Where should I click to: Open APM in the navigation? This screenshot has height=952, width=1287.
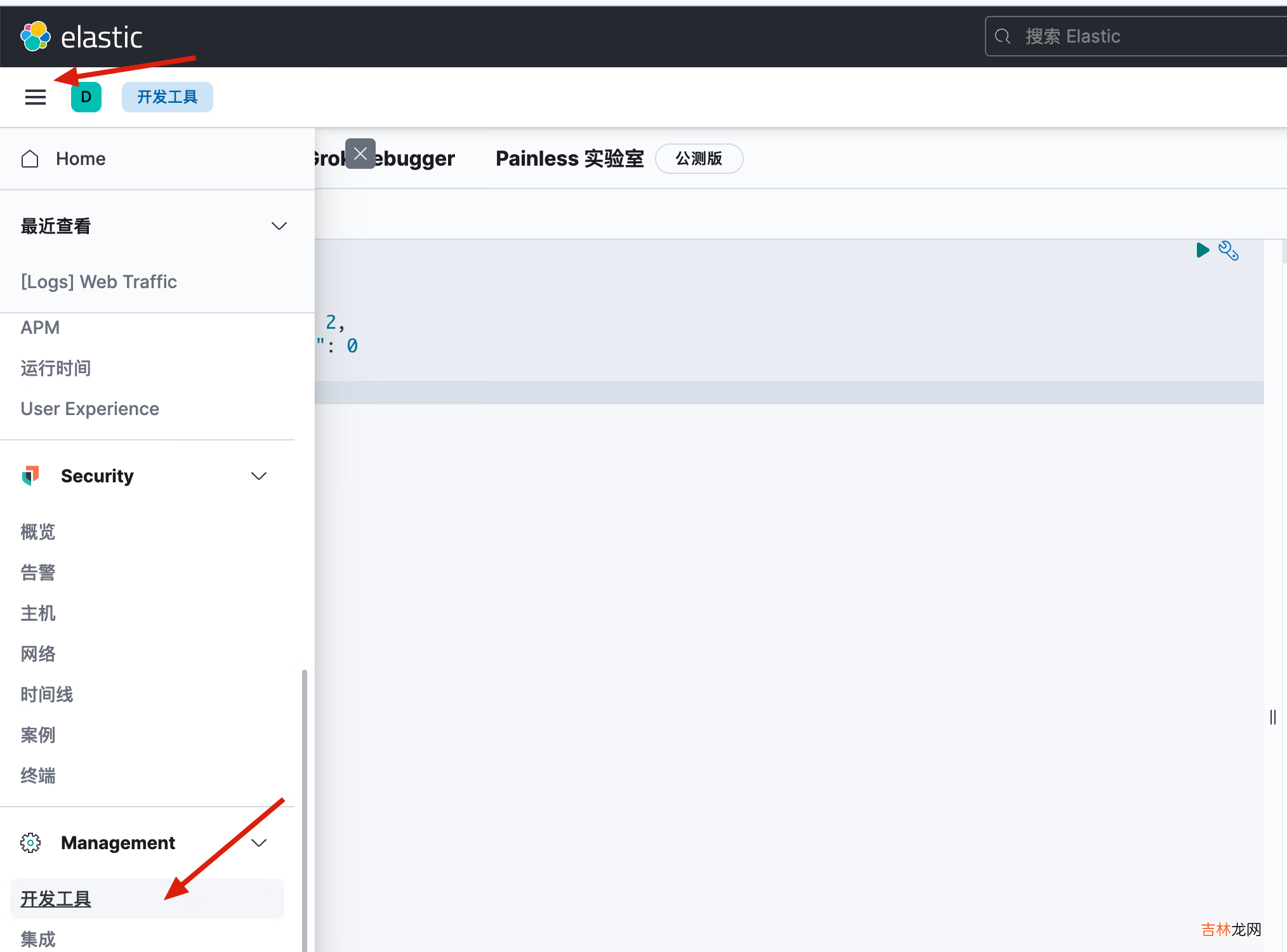tap(40, 327)
